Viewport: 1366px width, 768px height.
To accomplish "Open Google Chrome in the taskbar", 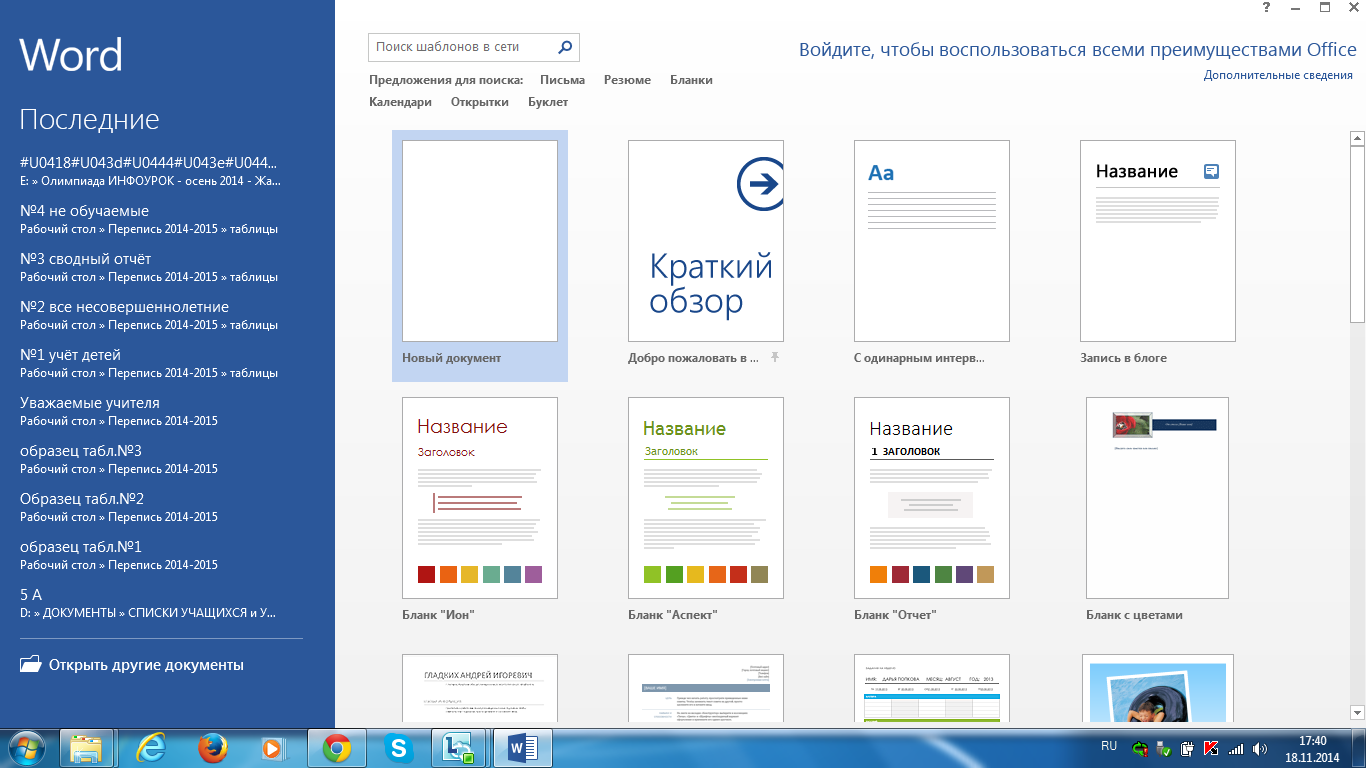I will [x=337, y=748].
